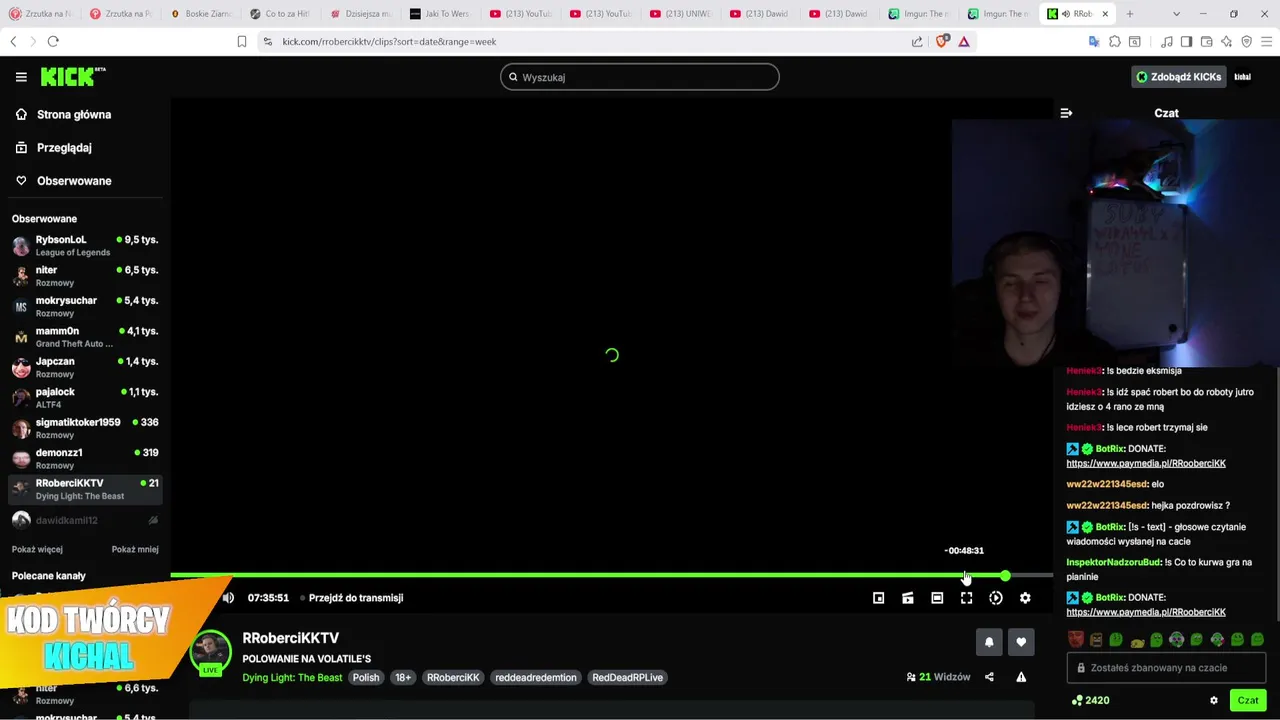Viewport: 1280px width, 720px height.
Task: Click the red face emote in chat
Action: (x=1075, y=639)
